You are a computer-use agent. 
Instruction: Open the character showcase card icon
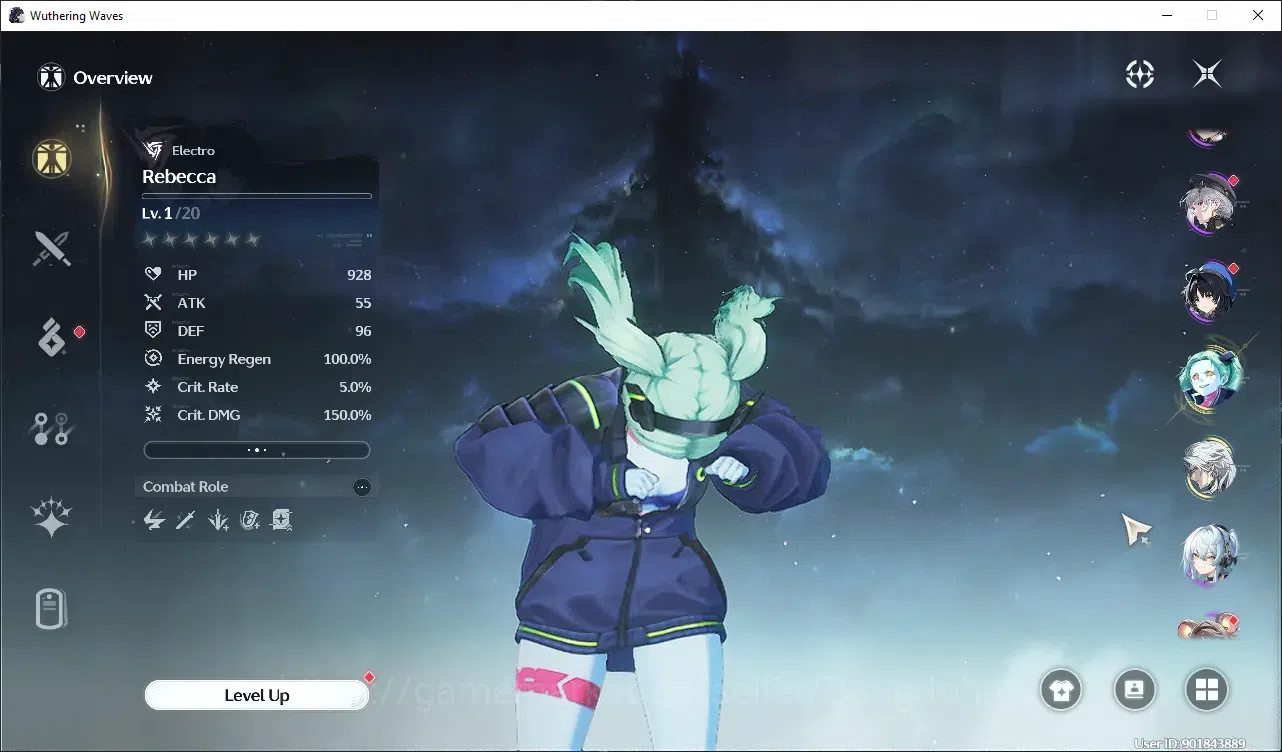click(x=1134, y=689)
